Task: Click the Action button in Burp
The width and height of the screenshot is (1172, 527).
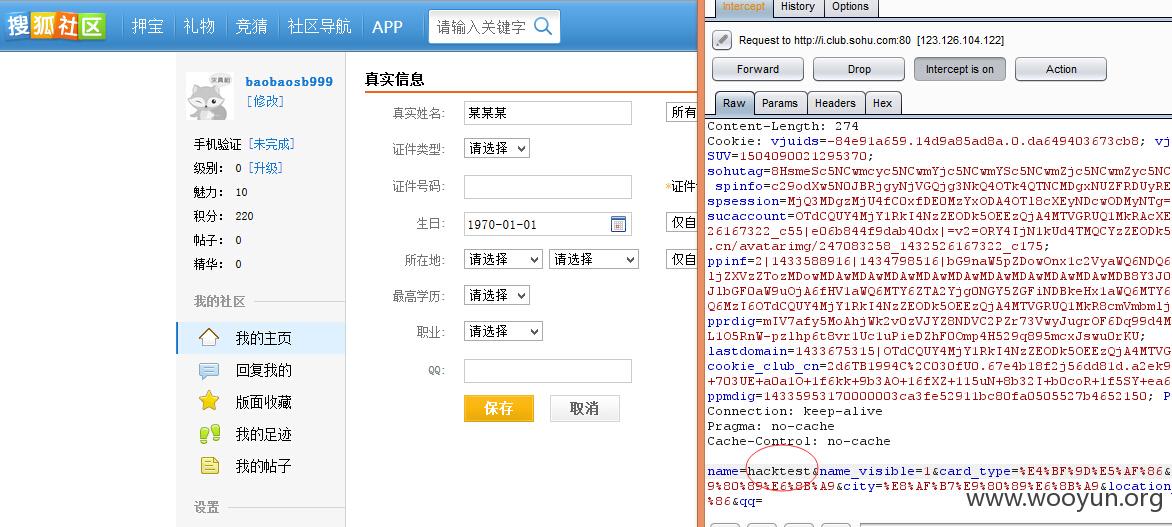Action: coord(1061,69)
